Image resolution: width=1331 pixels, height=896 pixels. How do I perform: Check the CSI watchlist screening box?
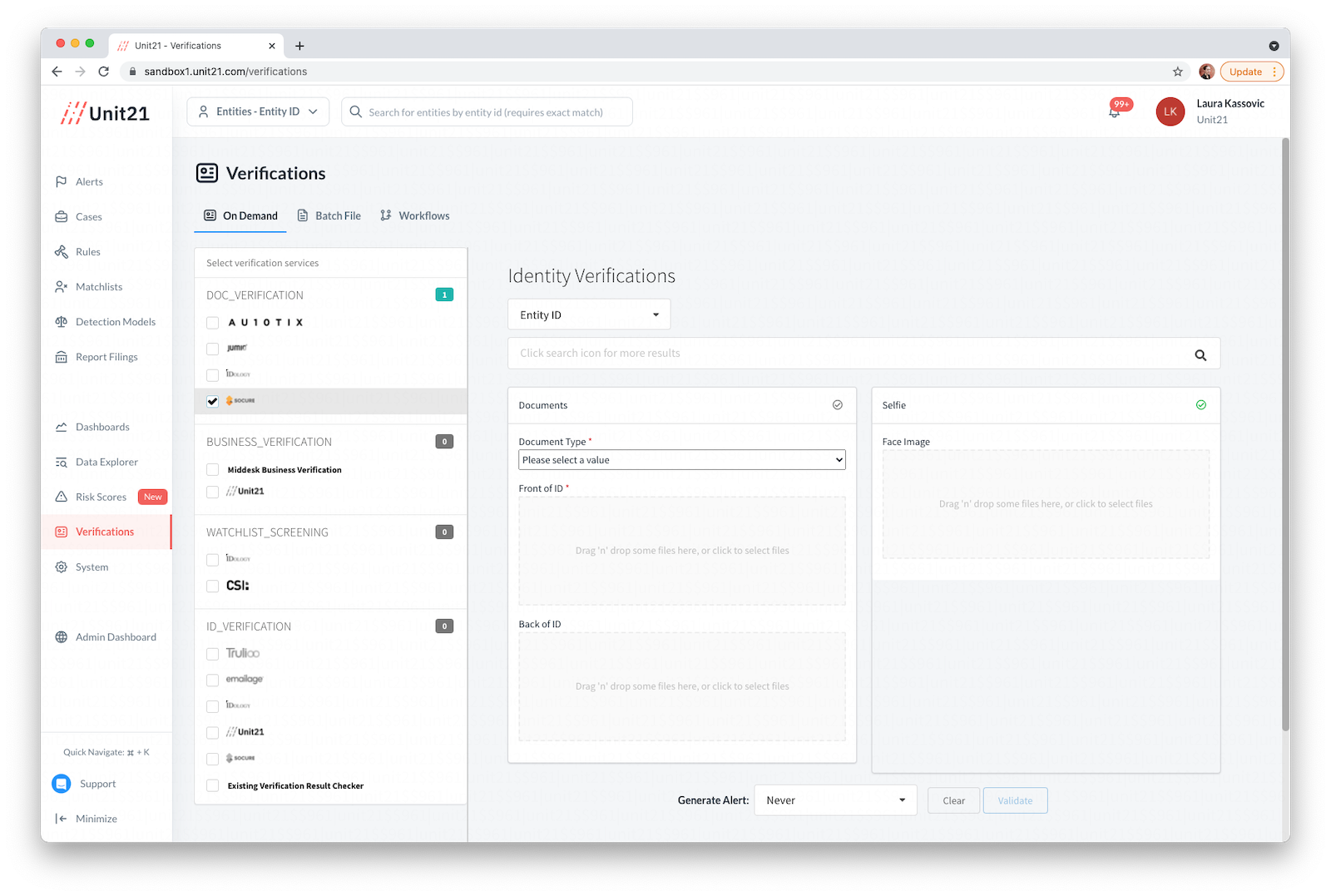click(x=213, y=587)
